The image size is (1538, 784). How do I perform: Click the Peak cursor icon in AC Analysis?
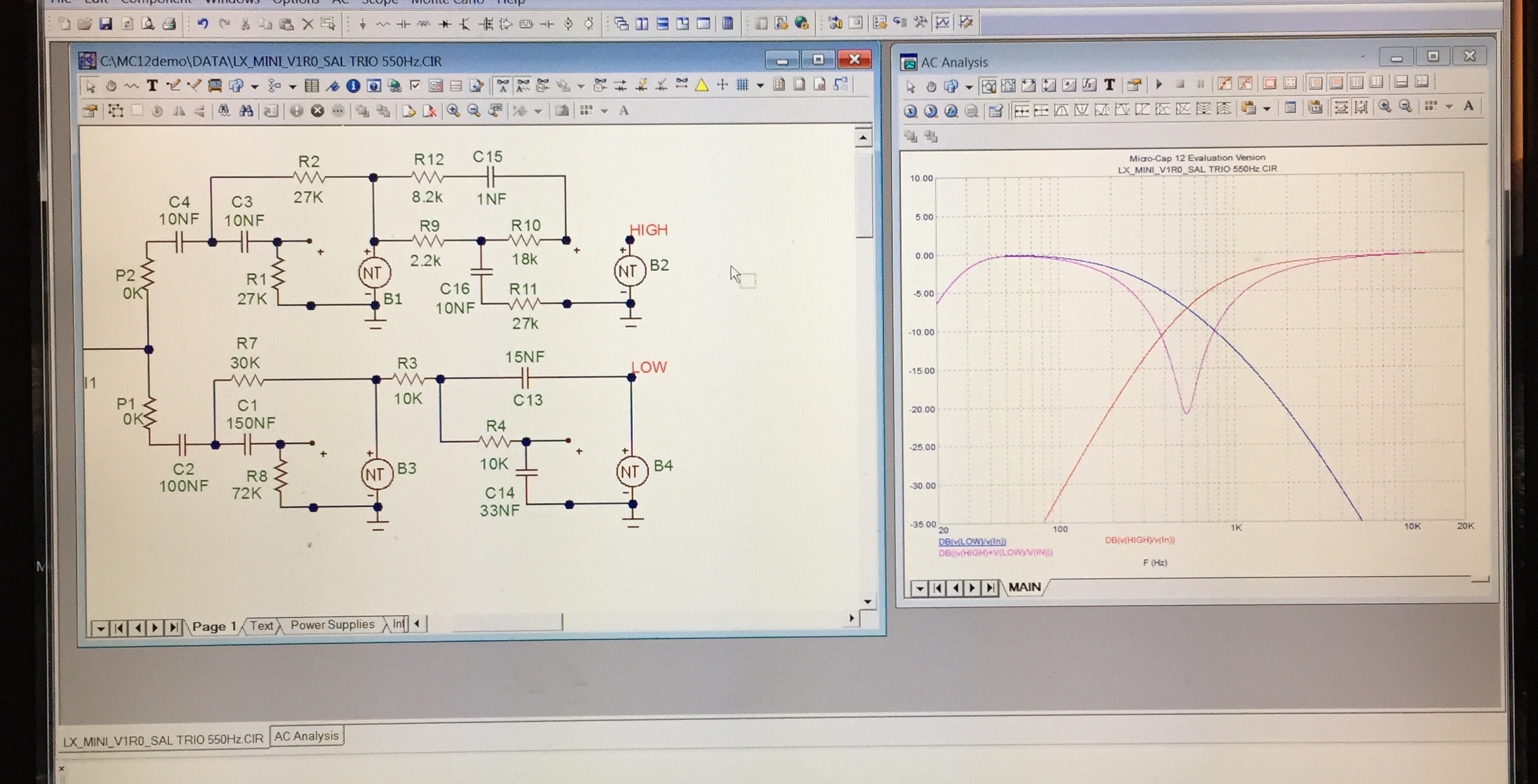tap(1061, 111)
